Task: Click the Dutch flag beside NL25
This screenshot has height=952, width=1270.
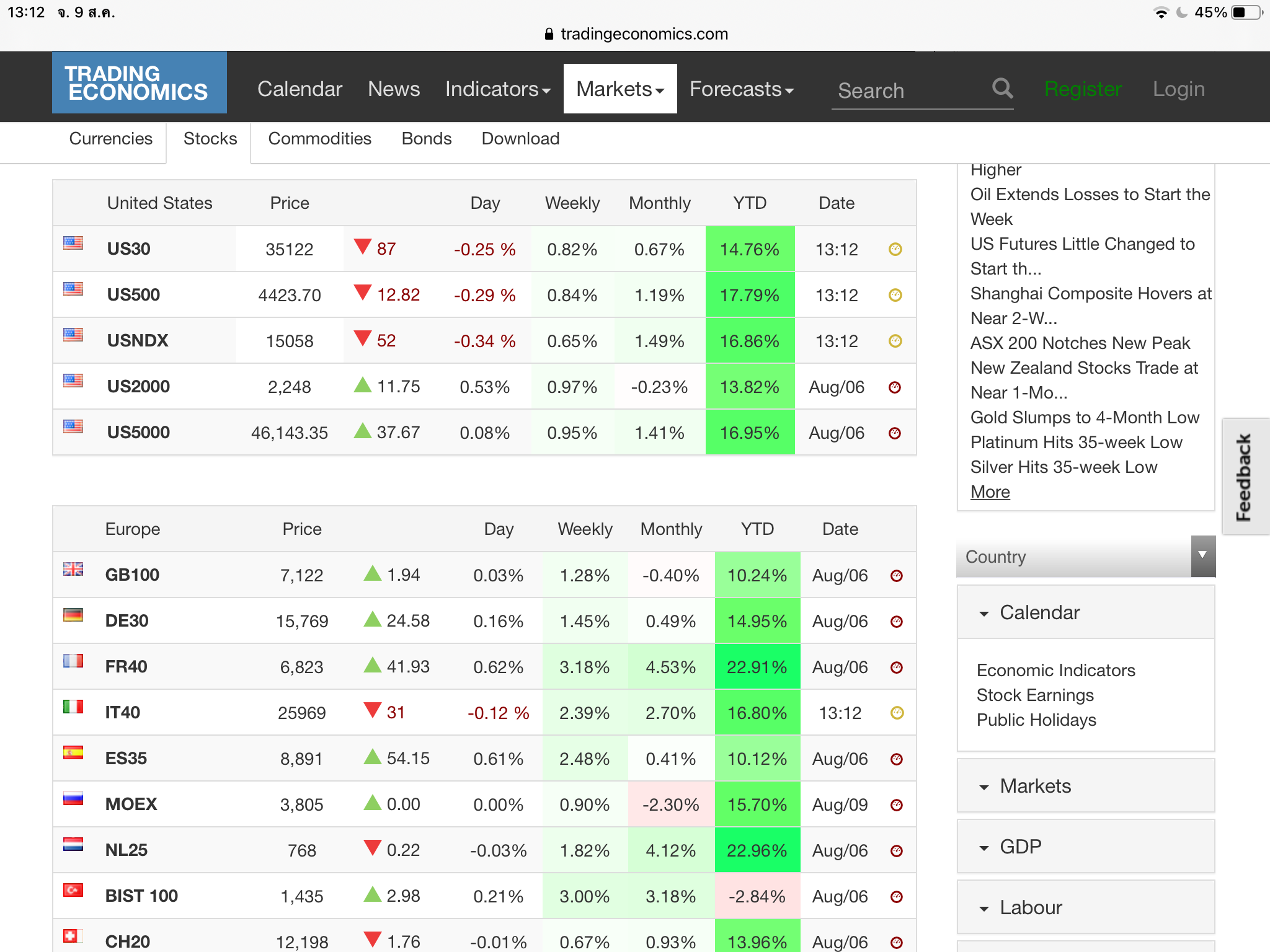Action: pyautogui.click(x=73, y=844)
